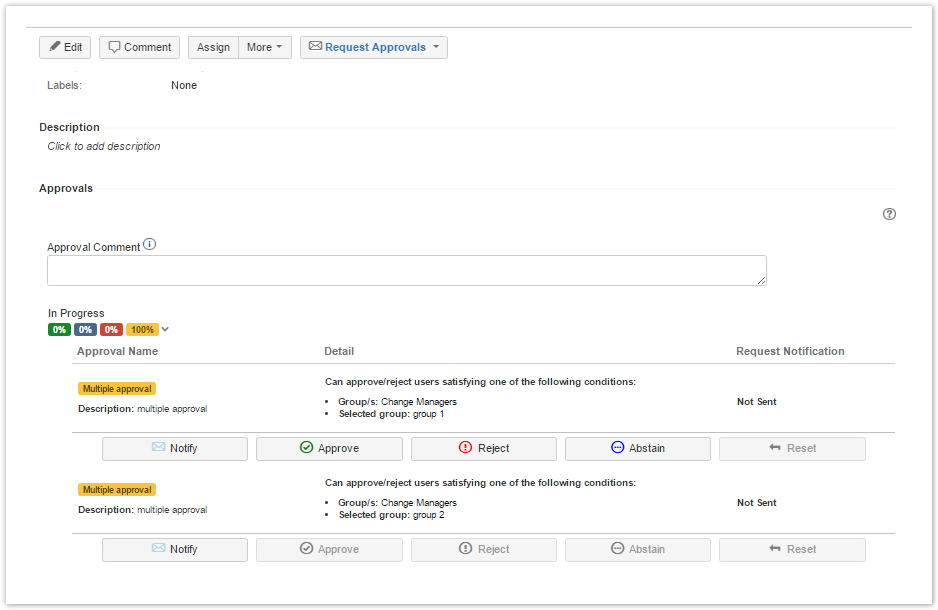This screenshot has height=610, width=938.
Task: Reset the group 1 approval
Action: coord(792,448)
